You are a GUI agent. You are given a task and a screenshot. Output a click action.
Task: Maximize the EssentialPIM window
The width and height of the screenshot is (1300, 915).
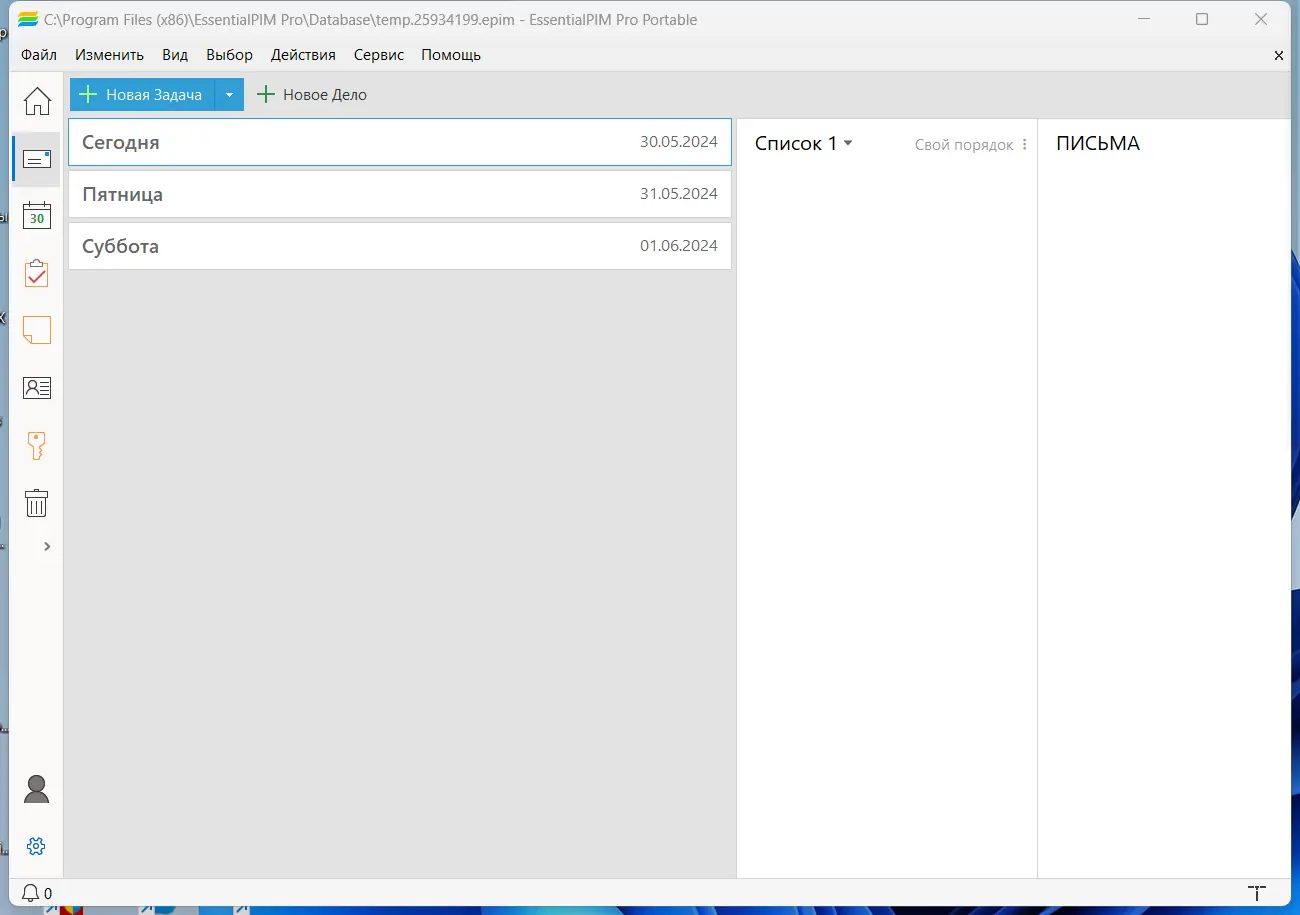pyautogui.click(x=1202, y=20)
